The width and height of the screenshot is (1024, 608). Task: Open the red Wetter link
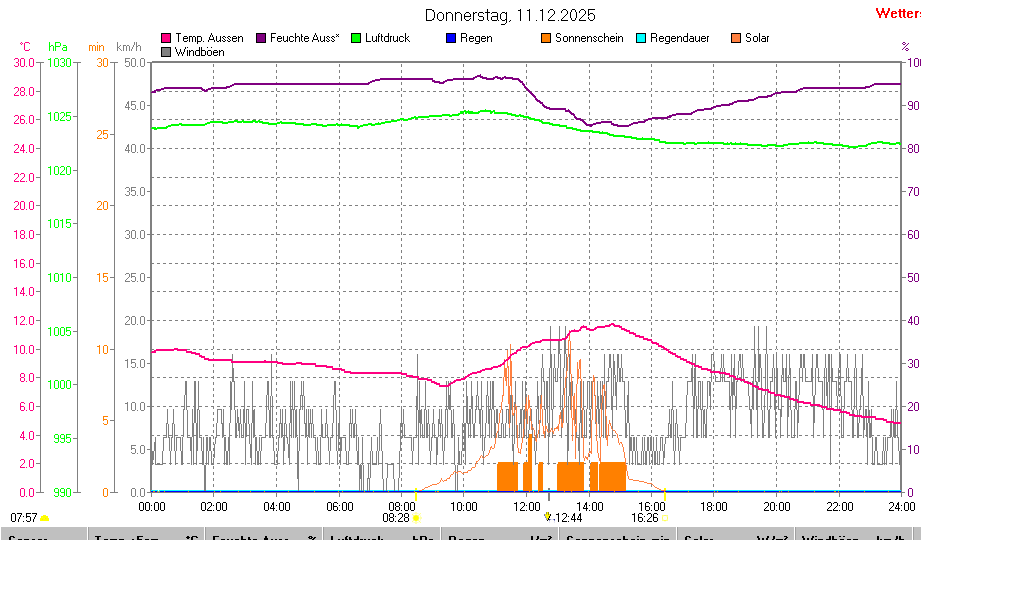pos(898,14)
